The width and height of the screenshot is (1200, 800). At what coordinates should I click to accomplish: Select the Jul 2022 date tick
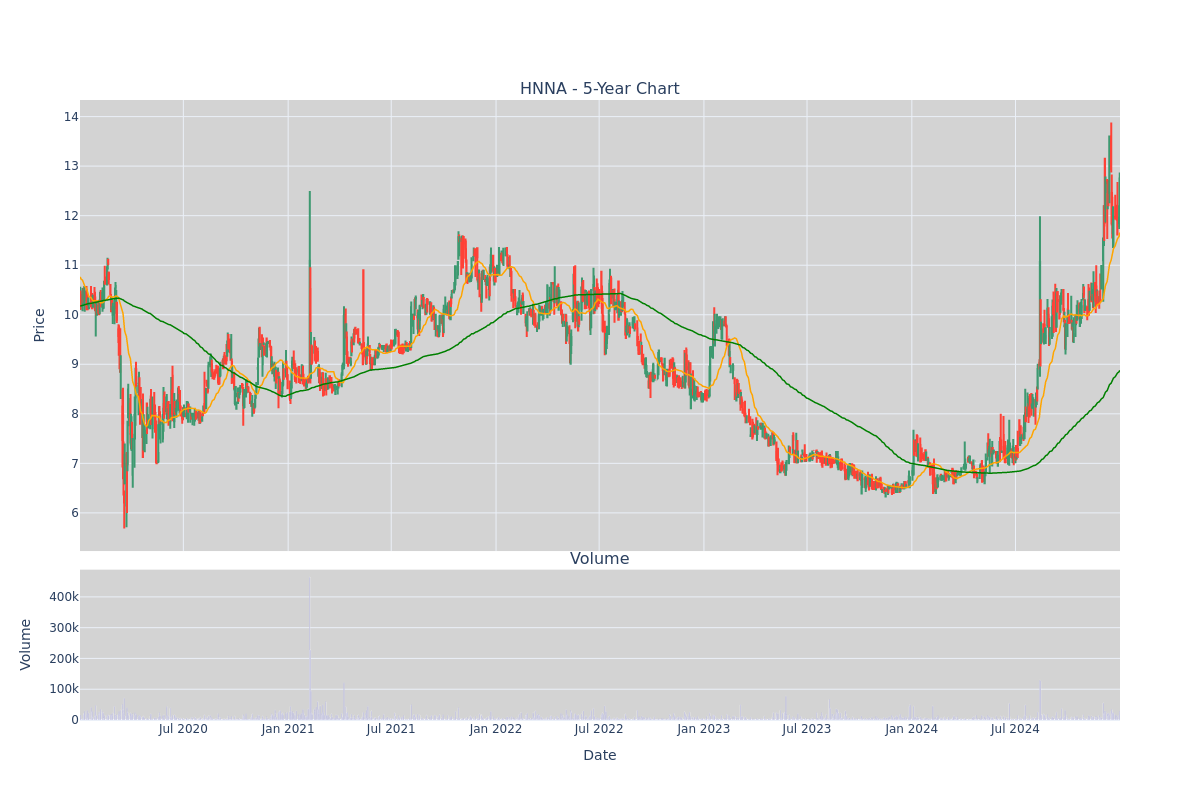[x=599, y=729]
